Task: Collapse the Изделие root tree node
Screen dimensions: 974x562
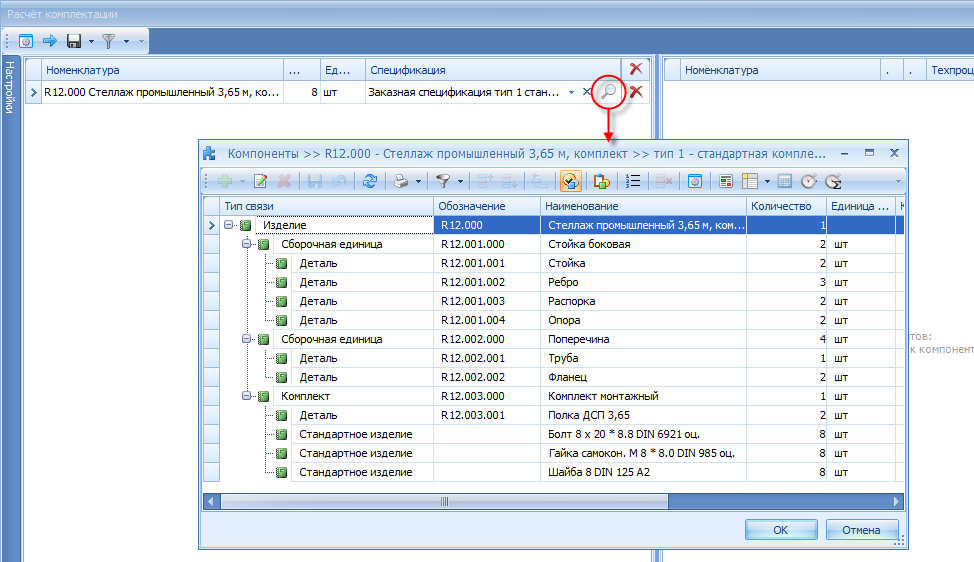Action: pos(229,226)
